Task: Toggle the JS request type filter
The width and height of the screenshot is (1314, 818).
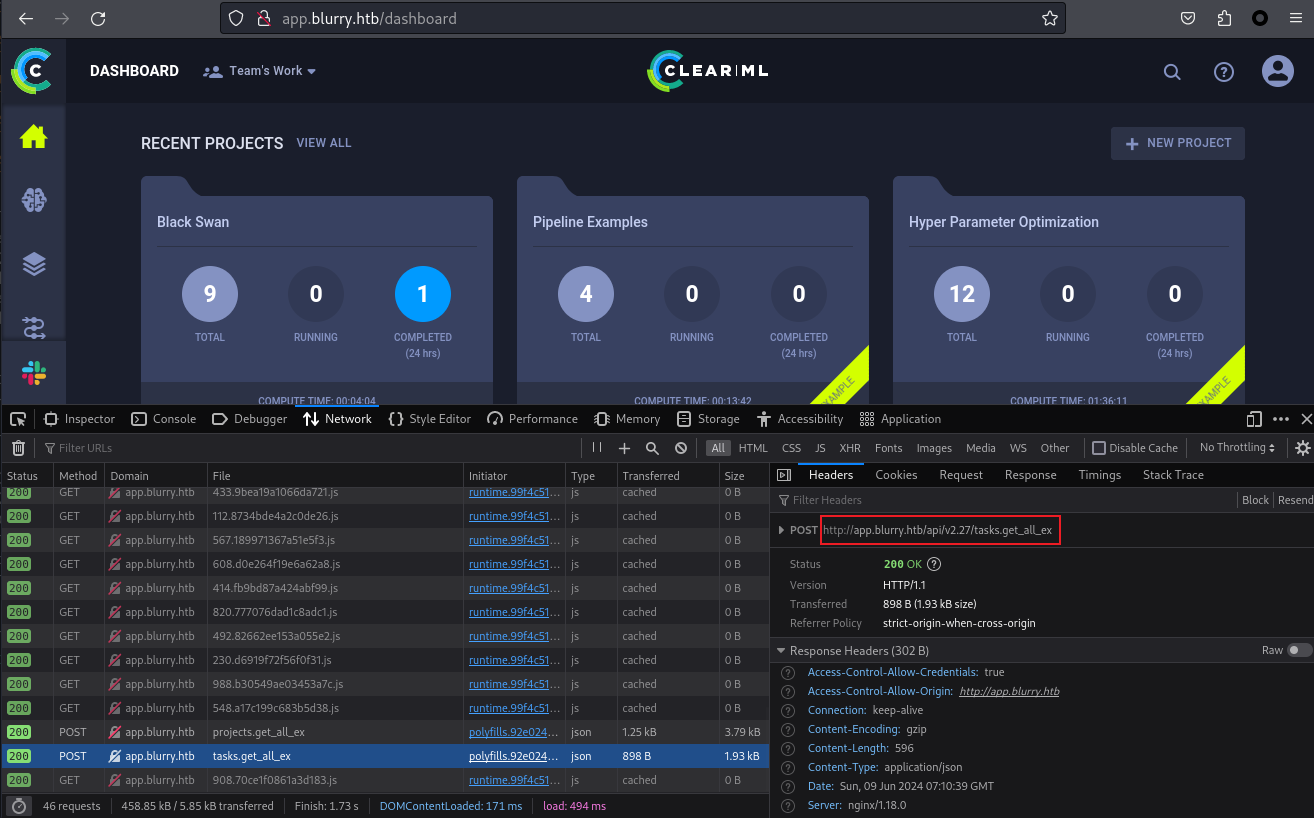Action: click(820, 448)
